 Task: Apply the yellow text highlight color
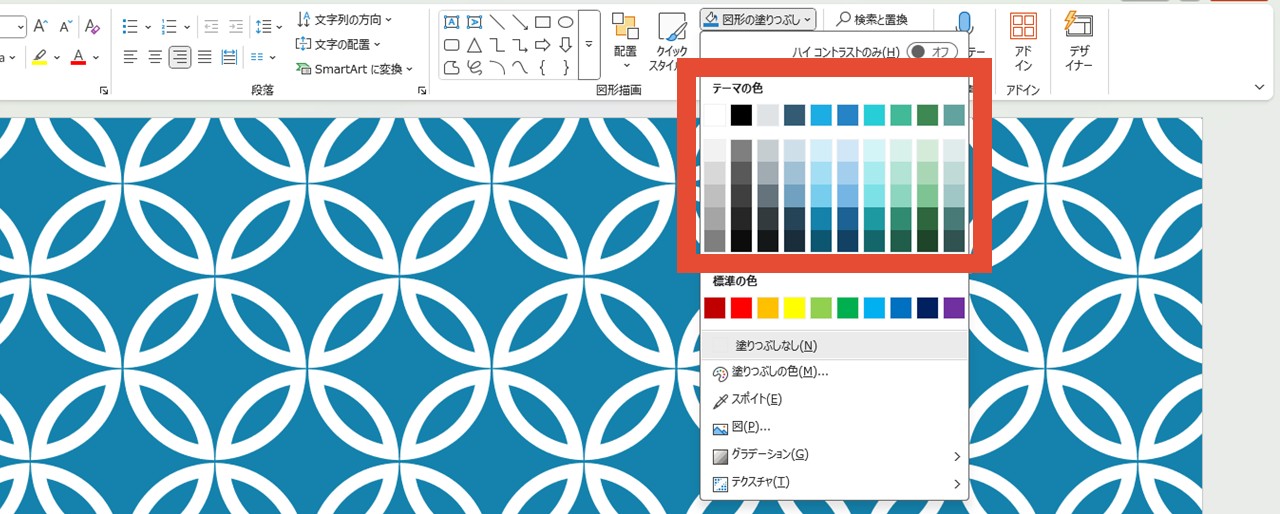coord(39,57)
